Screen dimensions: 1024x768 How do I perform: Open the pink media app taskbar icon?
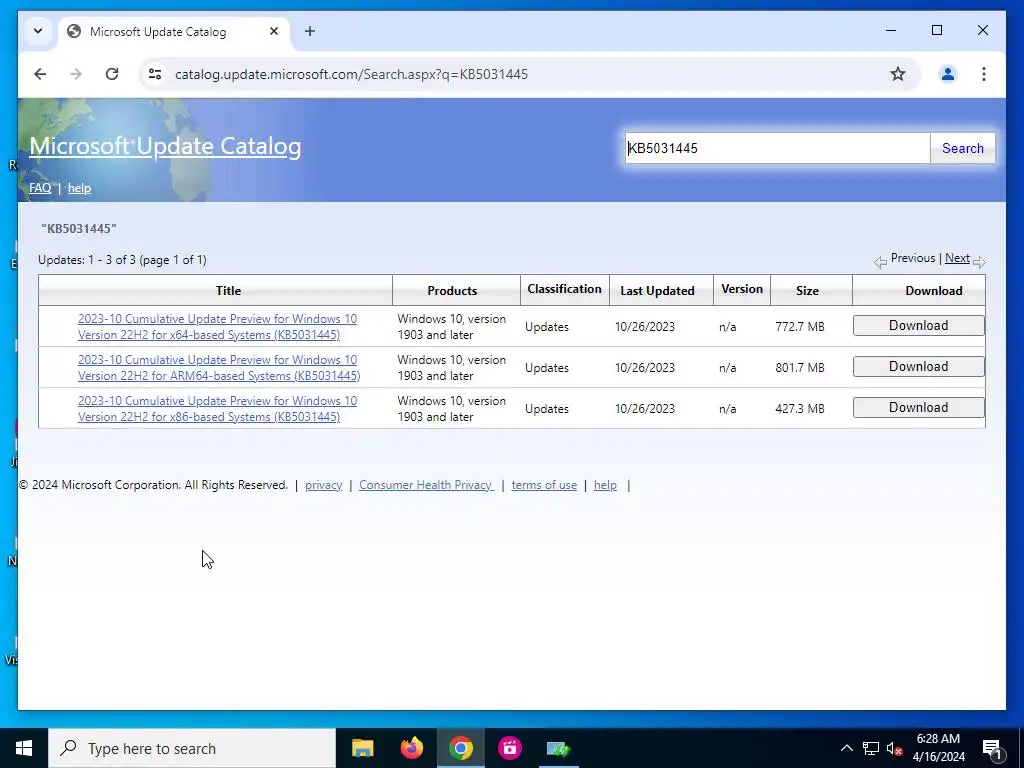pos(509,748)
